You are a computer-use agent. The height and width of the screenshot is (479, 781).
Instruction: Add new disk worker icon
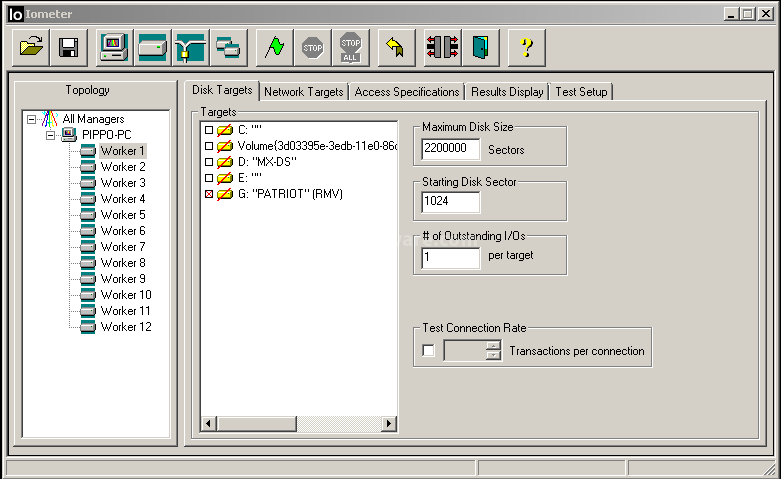coord(152,48)
